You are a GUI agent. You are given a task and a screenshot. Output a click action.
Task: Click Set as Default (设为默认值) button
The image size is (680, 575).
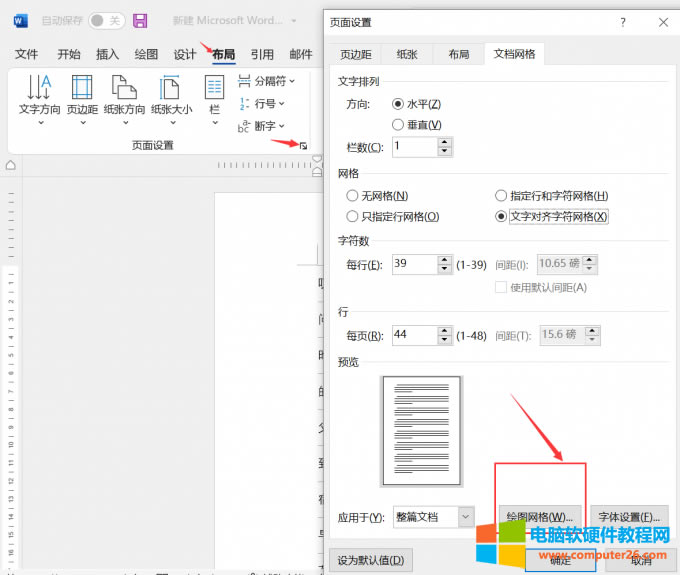click(370, 560)
